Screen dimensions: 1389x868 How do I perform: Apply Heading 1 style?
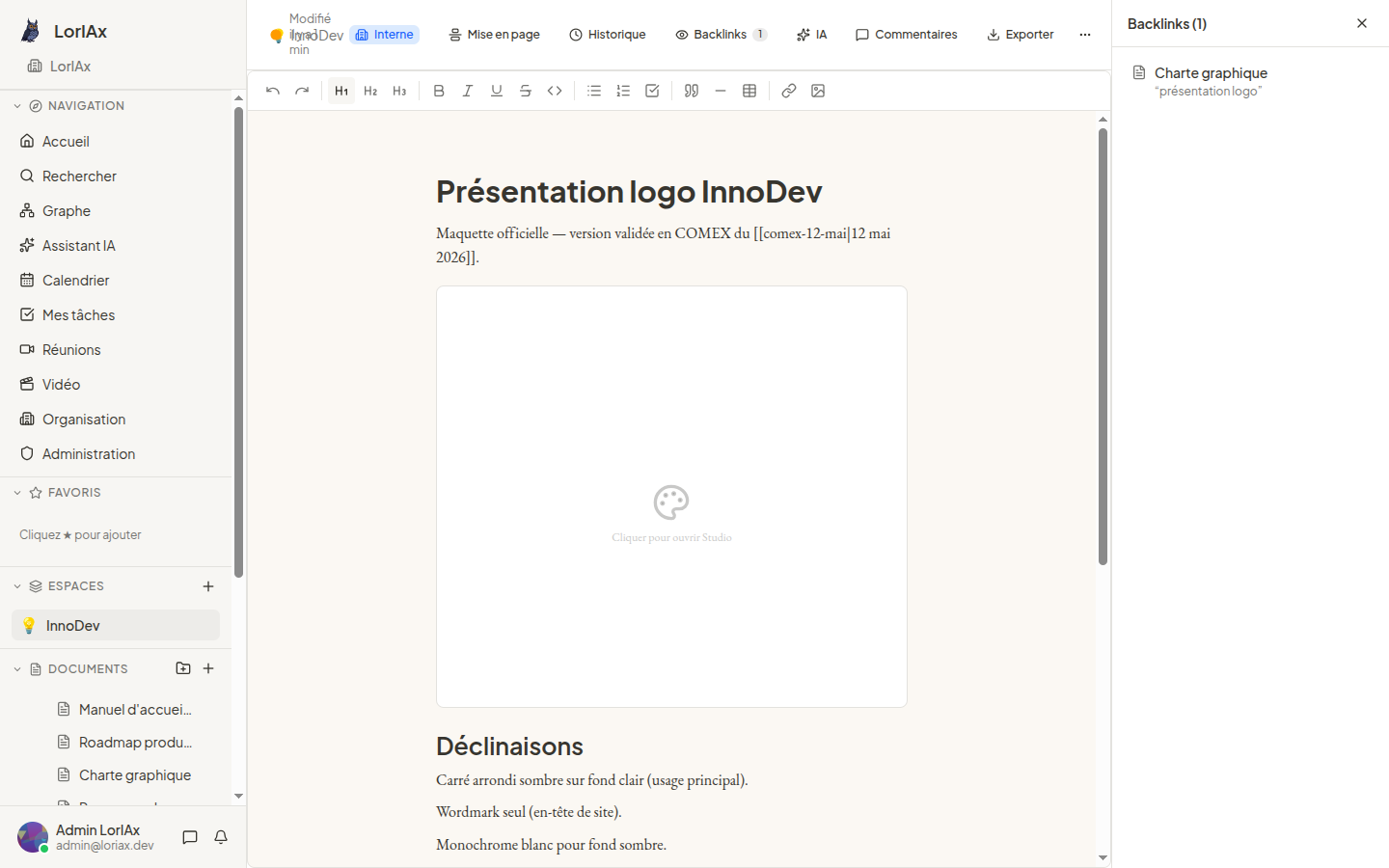pyautogui.click(x=341, y=91)
